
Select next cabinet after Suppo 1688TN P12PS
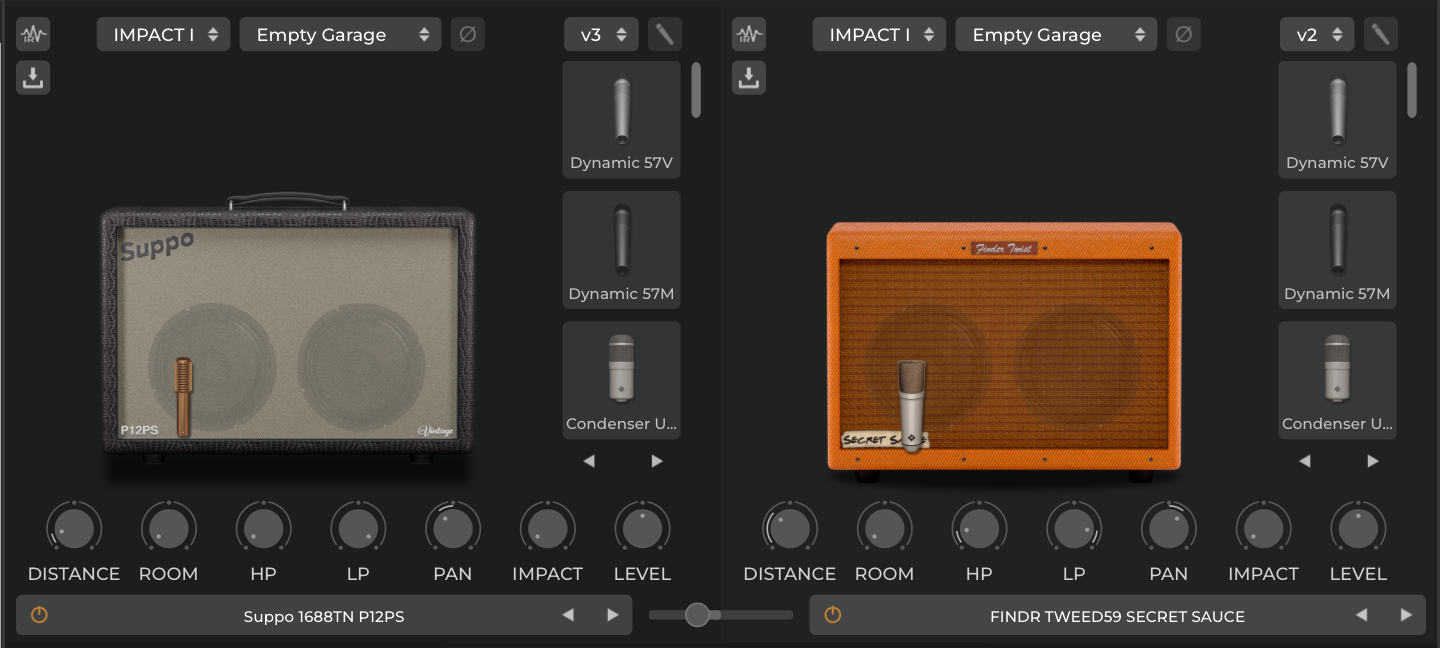click(x=612, y=615)
